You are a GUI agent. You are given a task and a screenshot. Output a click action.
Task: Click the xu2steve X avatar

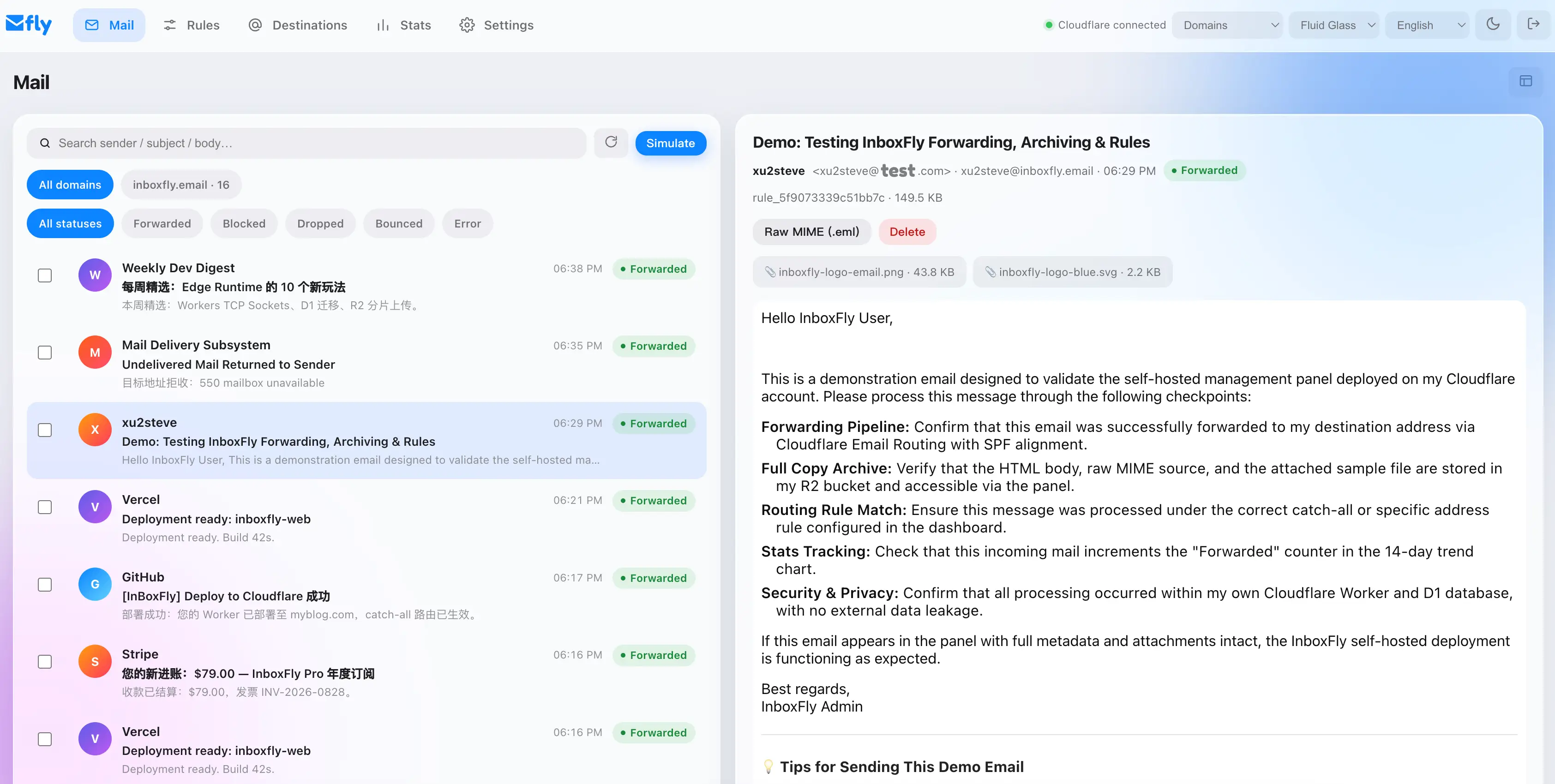95,430
